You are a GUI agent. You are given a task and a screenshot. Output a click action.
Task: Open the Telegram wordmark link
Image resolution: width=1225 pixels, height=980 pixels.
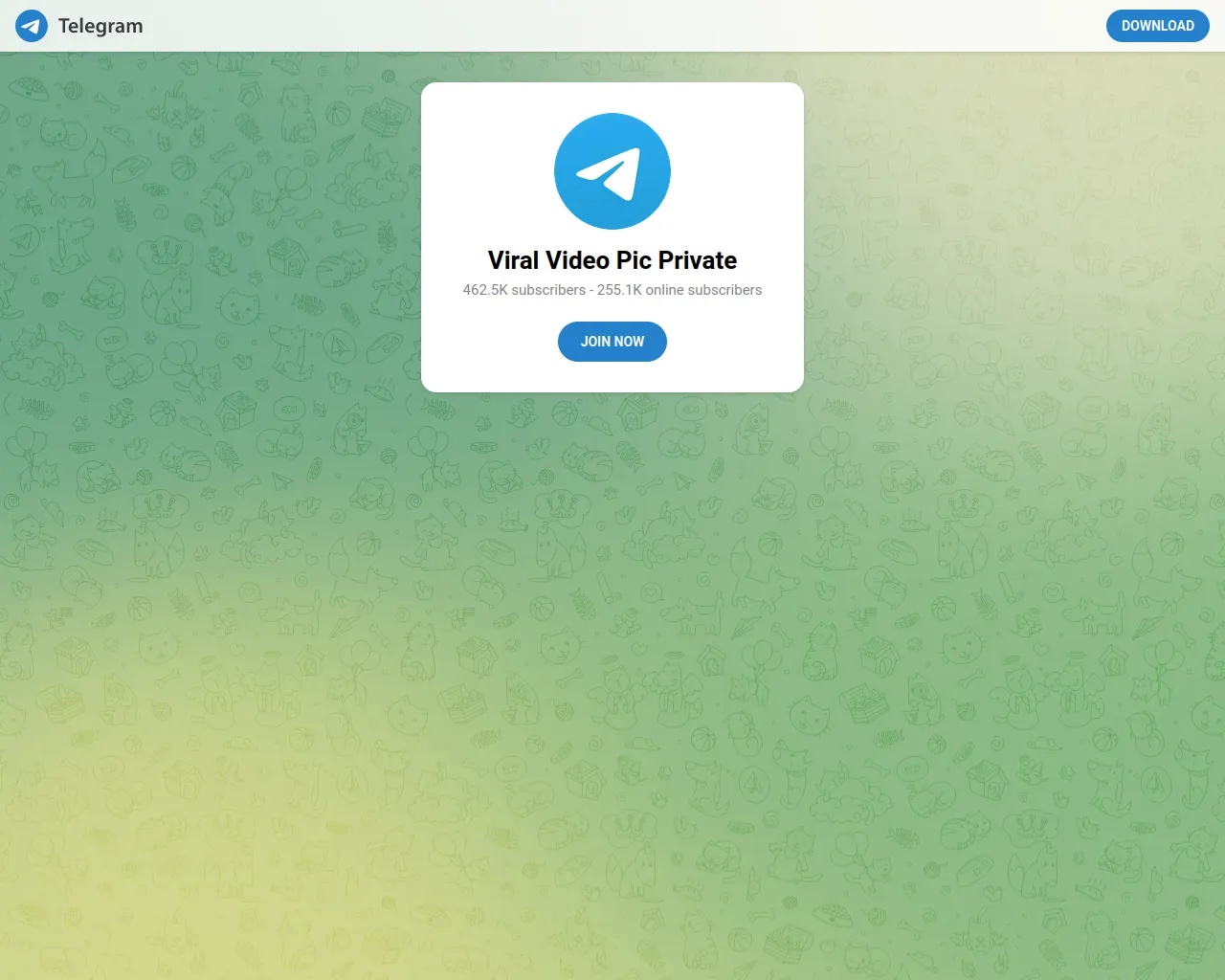click(x=100, y=26)
